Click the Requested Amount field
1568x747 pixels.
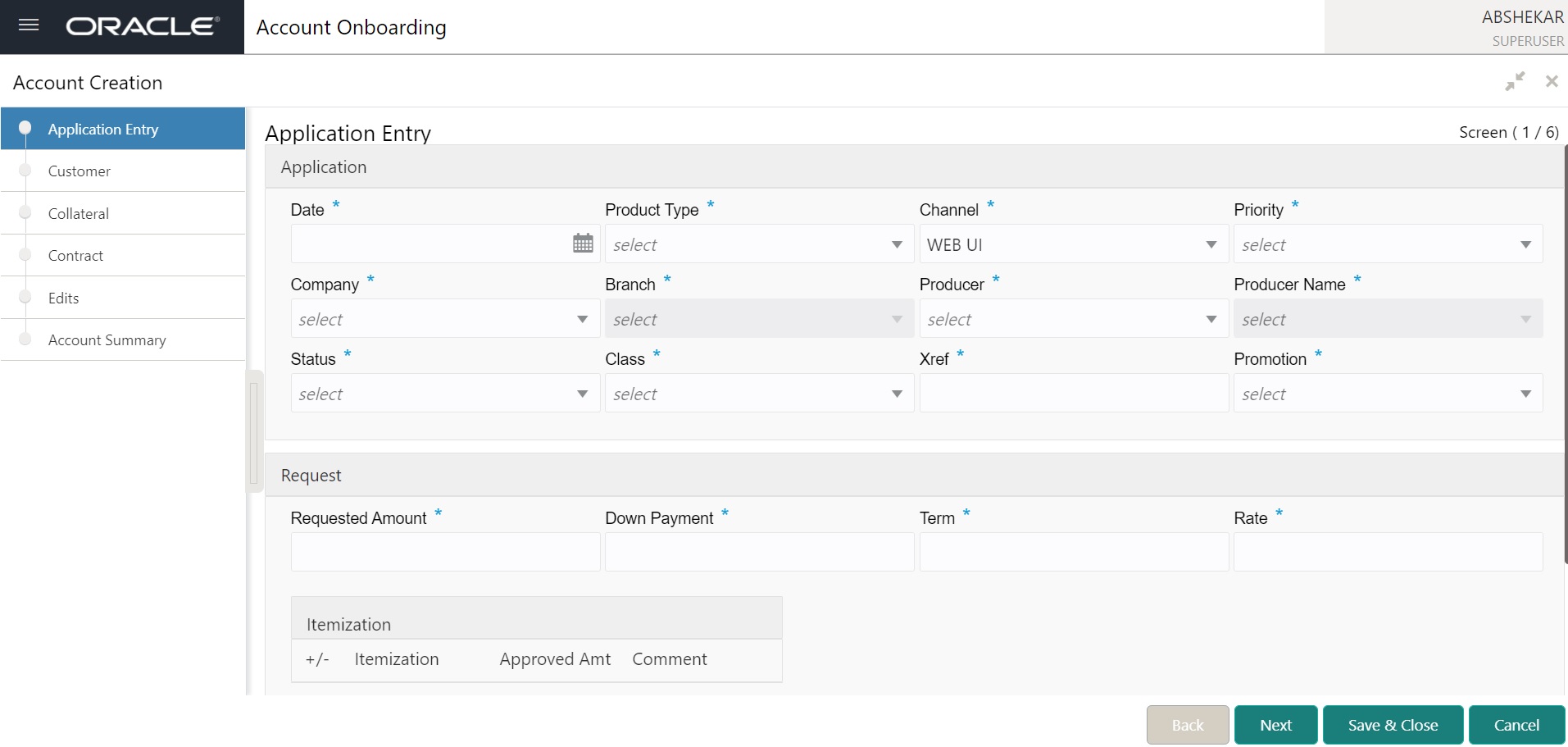tap(445, 552)
